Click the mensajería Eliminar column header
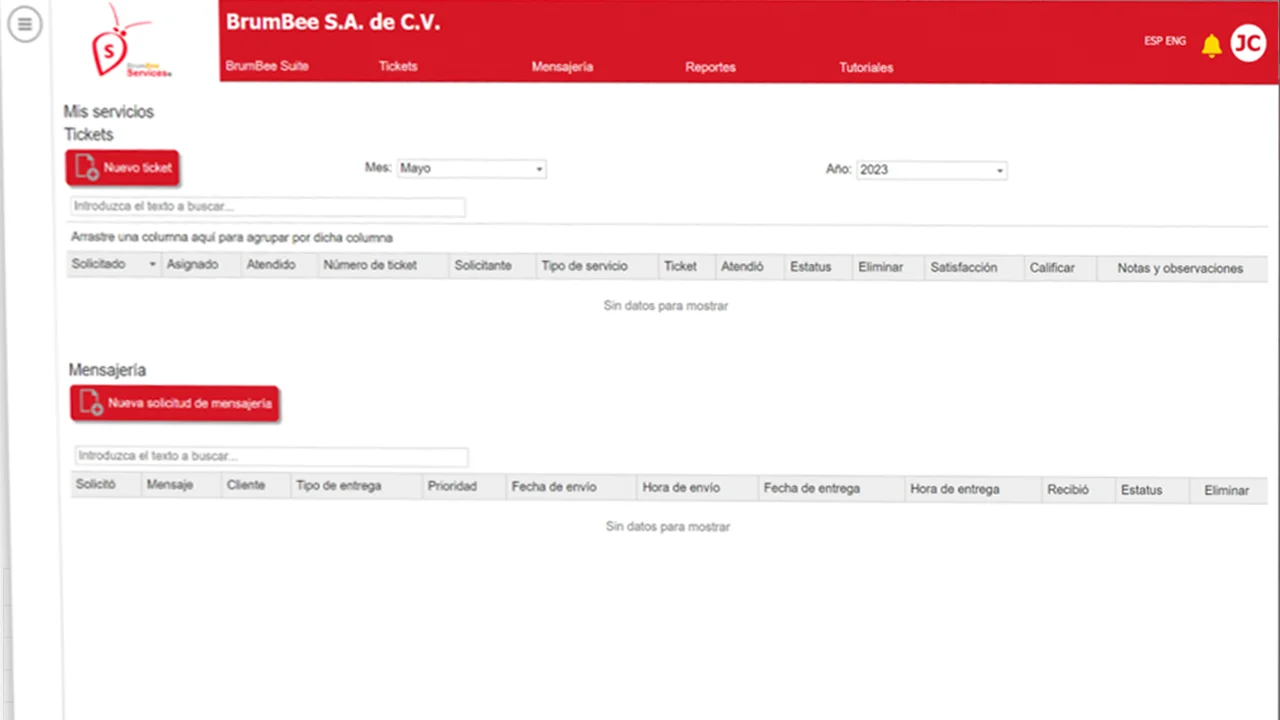Screen dimensions: 1280x720 (x=1227, y=491)
